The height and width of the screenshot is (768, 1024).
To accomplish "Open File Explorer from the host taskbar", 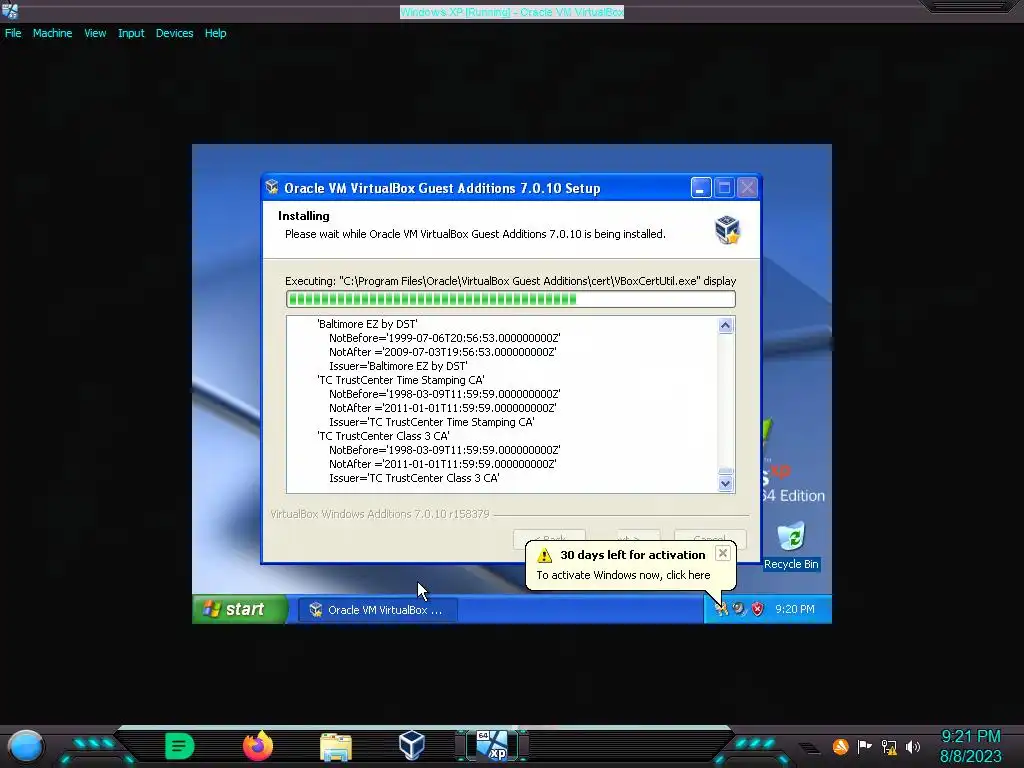I will click(336, 746).
